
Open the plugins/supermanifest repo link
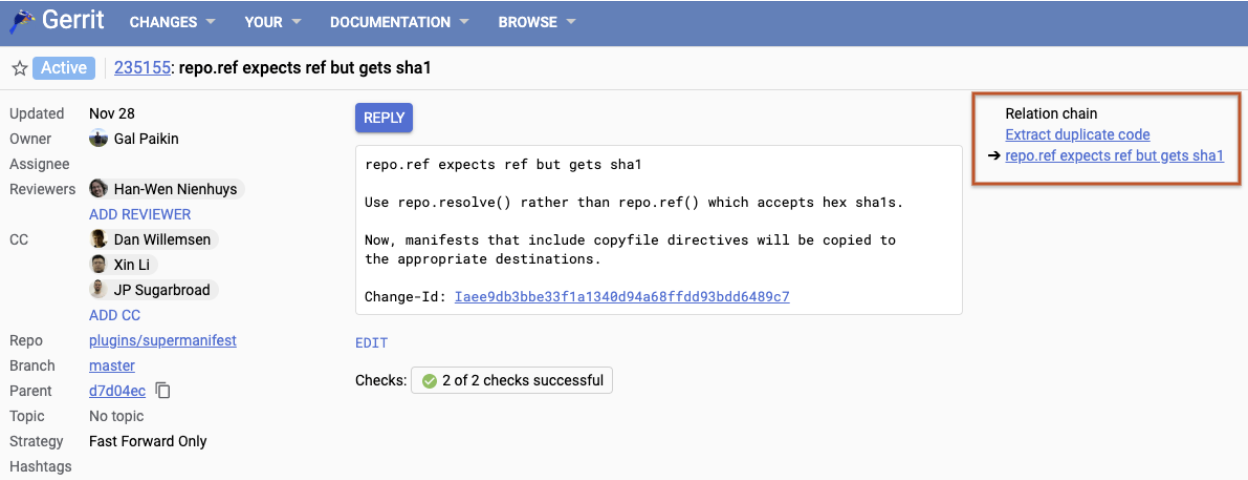(x=163, y=341)
